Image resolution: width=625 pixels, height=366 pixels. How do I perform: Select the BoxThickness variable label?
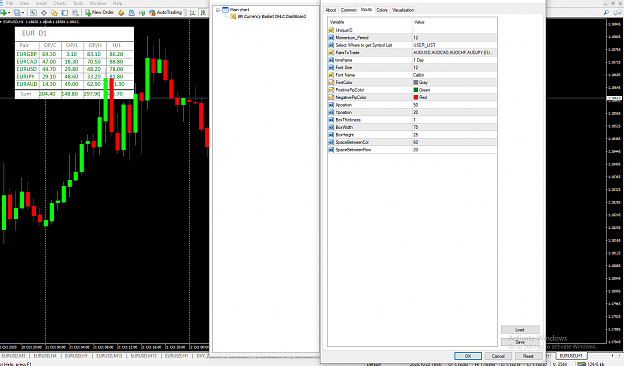[348, 120]
